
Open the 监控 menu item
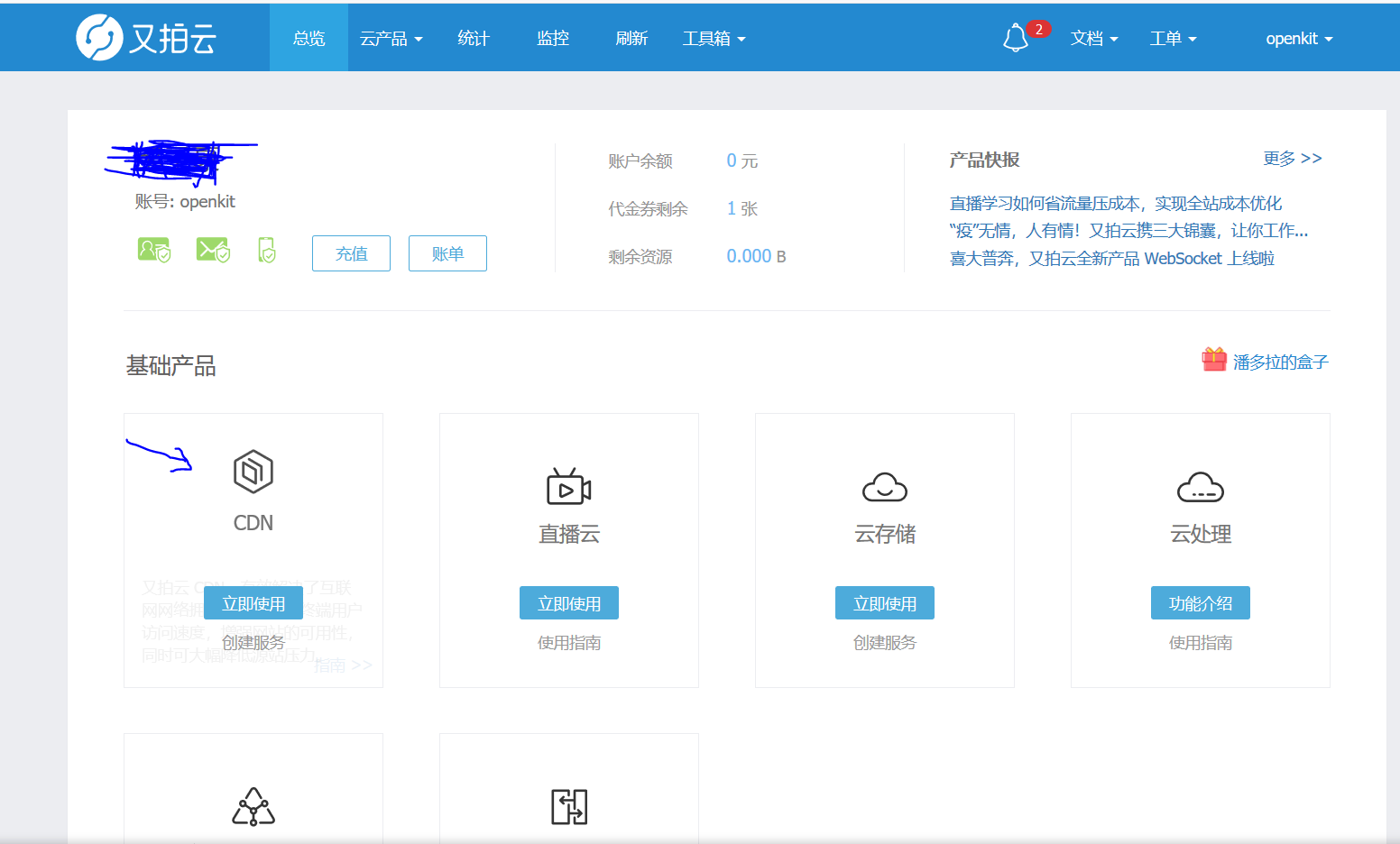click(552, 38)
